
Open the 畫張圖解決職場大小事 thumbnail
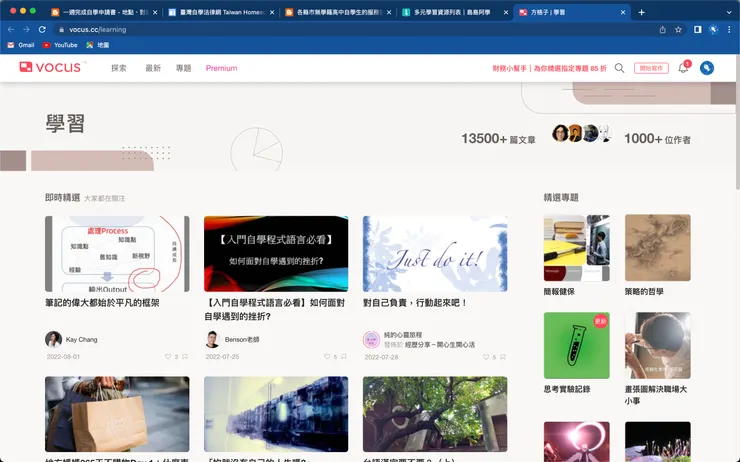pyautogui.click(x=657, y=345)
